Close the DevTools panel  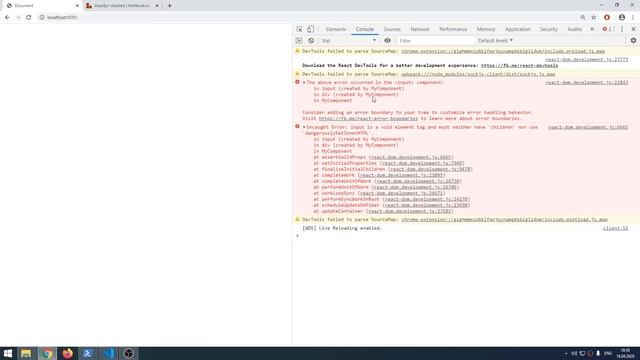[633, 29]
